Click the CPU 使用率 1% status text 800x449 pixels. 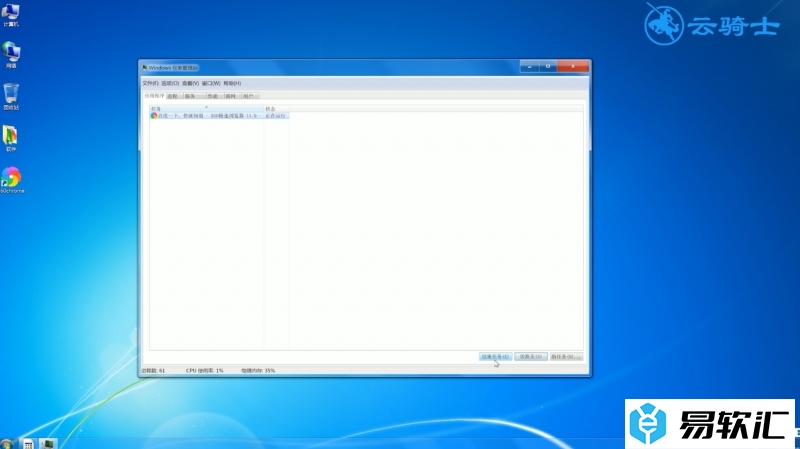205,370
